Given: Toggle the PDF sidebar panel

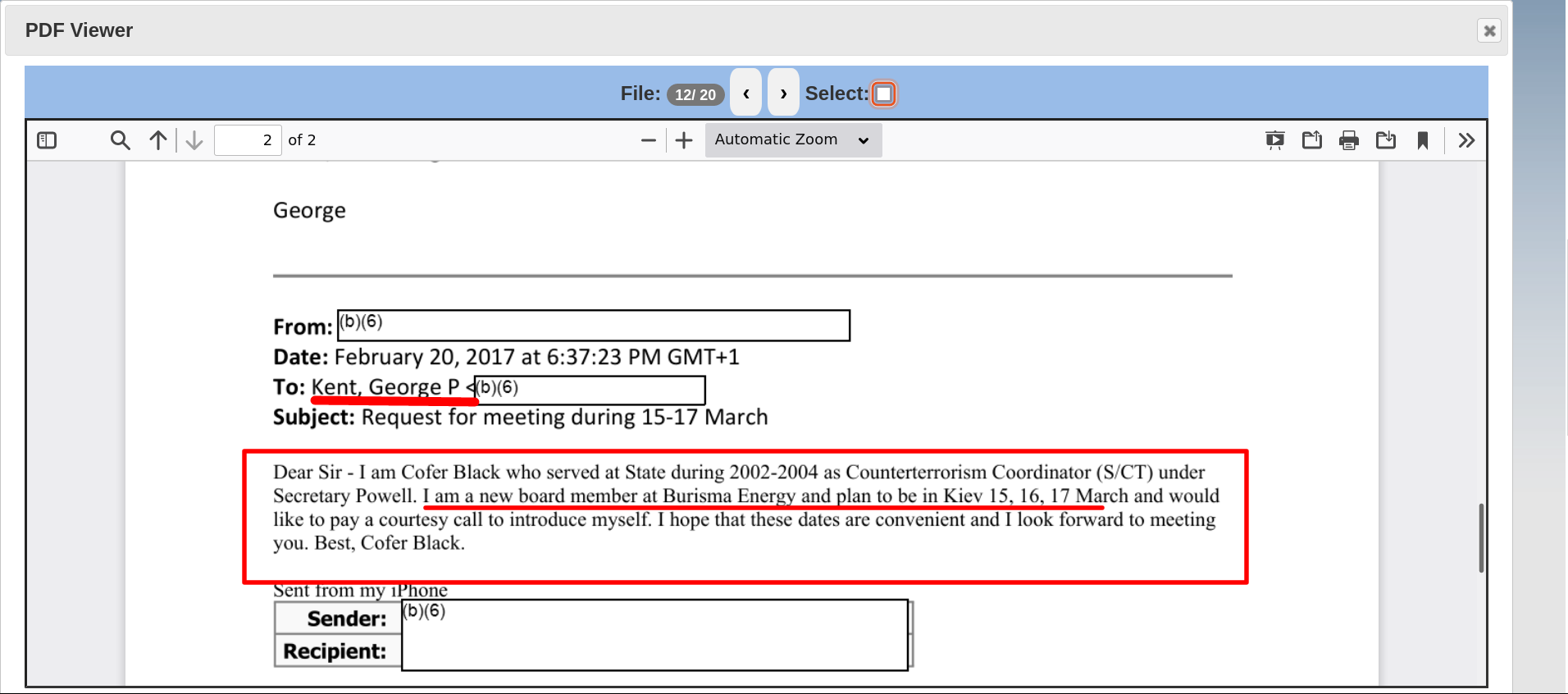Looking at the screenshot, I should pyautogui.click(x=47, y=140).
